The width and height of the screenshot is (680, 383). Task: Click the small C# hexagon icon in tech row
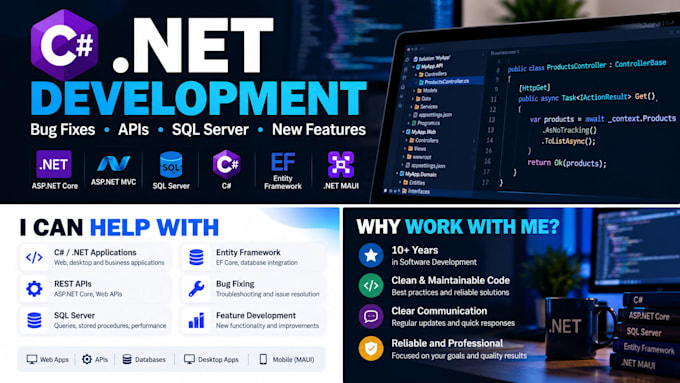[226, 164]
